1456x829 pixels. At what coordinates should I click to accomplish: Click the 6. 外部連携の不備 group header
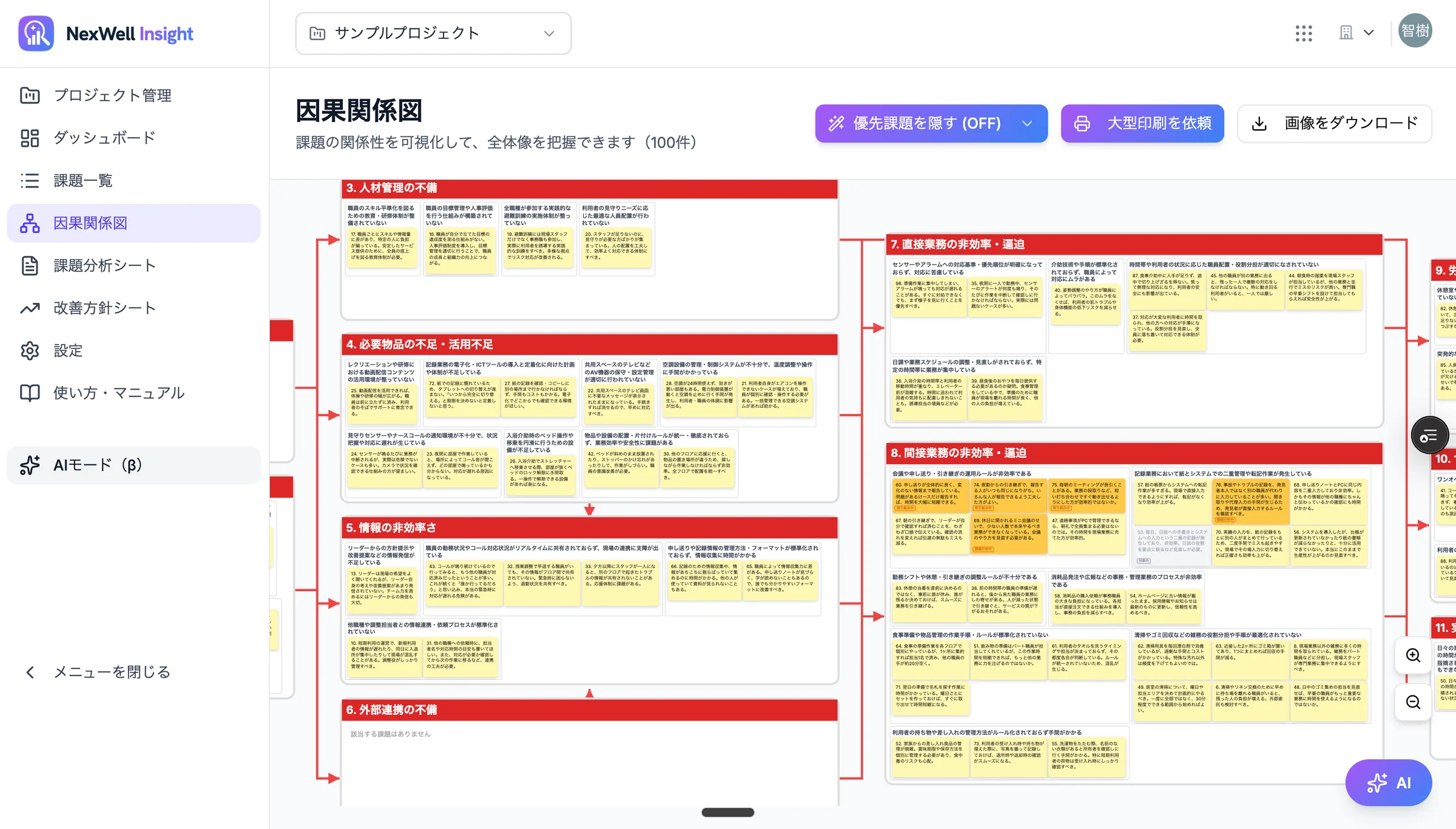coord(590,710)
